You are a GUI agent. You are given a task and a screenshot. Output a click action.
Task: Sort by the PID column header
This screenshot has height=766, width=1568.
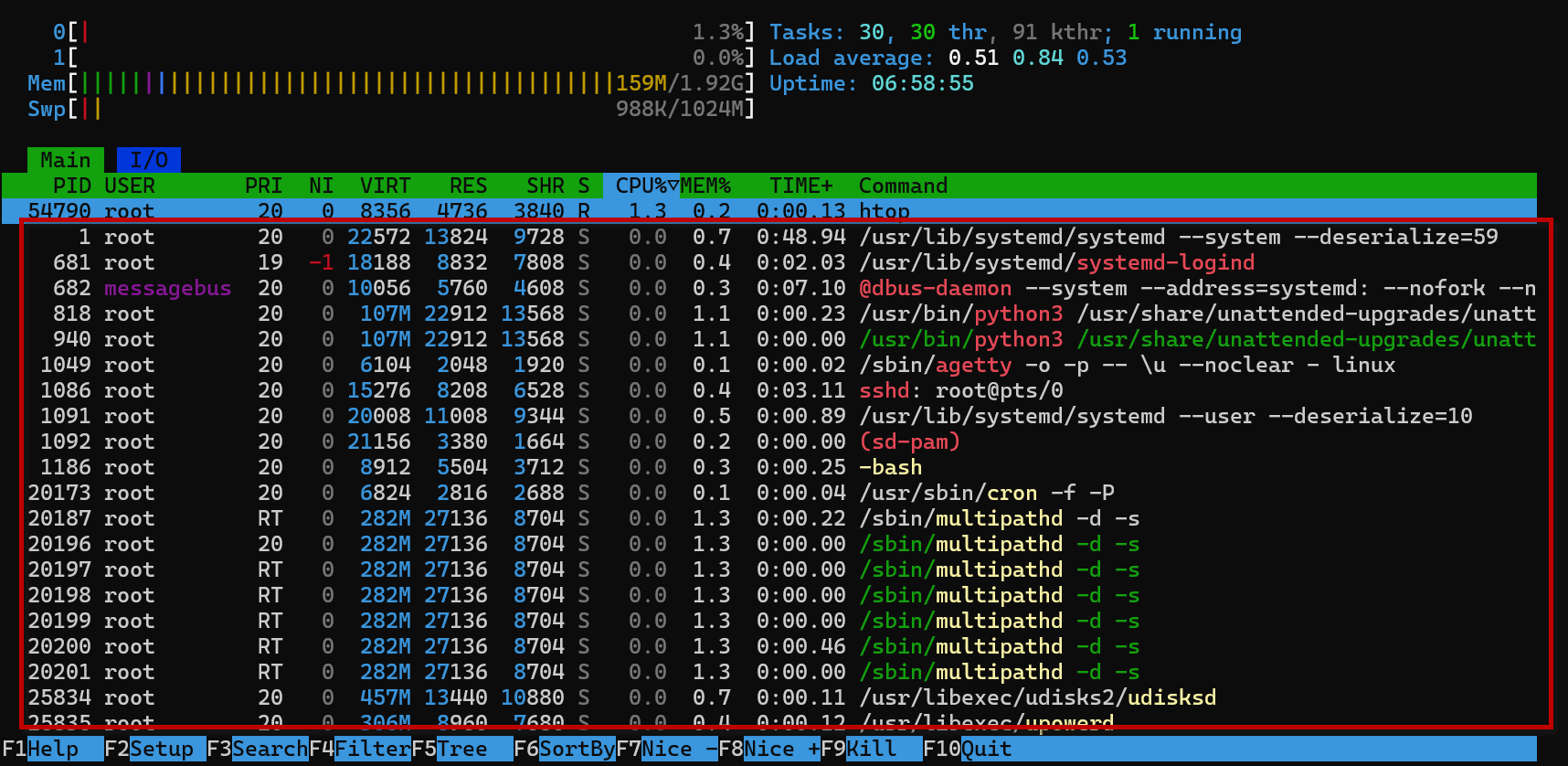pyautogui.click(x=71, y=186)
